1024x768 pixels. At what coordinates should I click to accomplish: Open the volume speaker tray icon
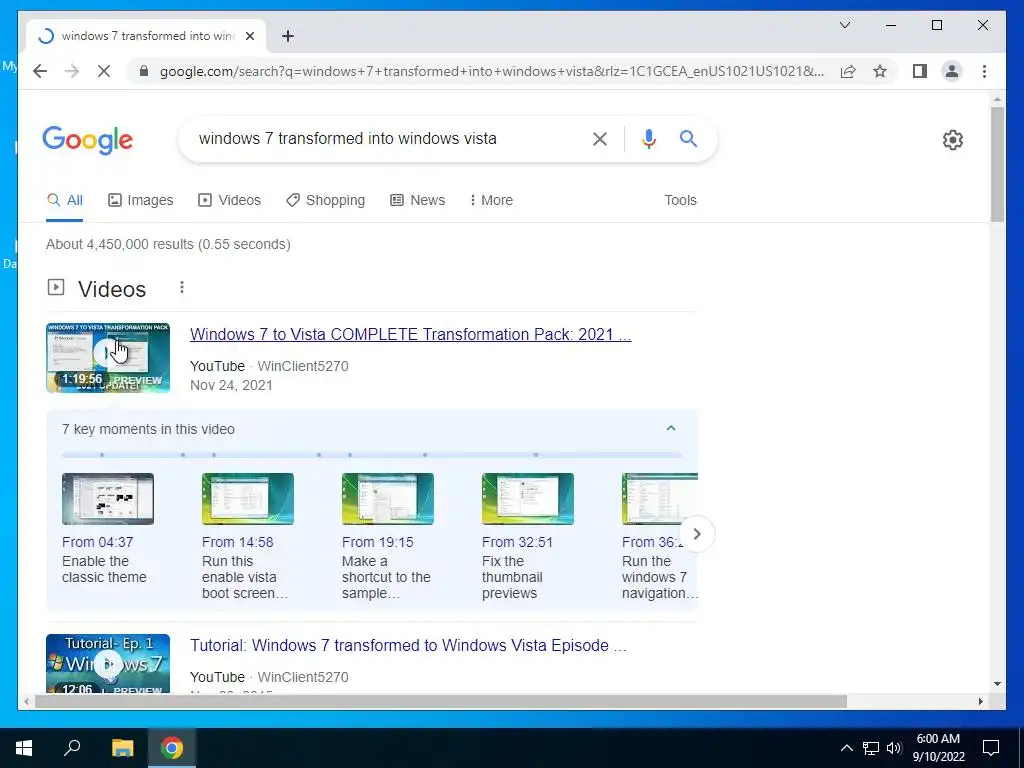point(894,748)
